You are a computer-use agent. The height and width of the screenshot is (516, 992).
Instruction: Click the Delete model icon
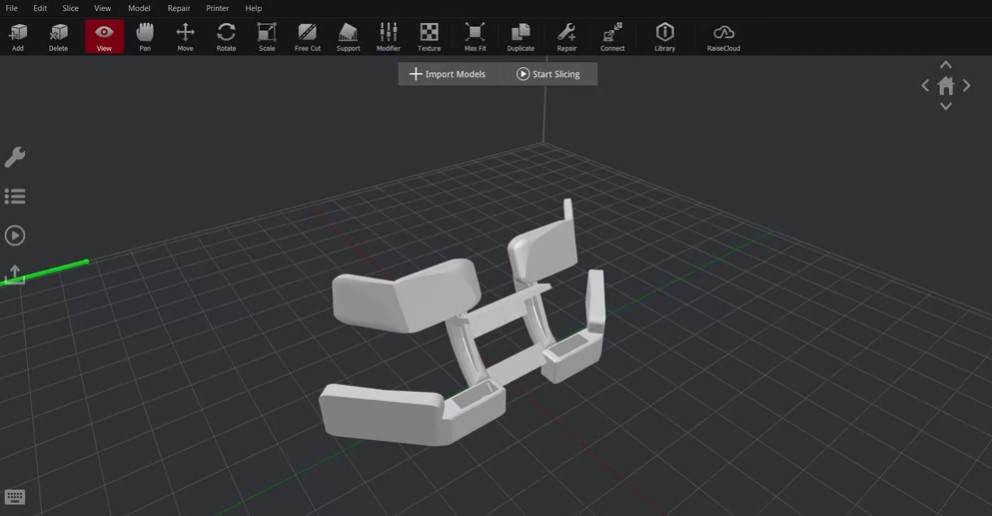(x=58, y=37)
